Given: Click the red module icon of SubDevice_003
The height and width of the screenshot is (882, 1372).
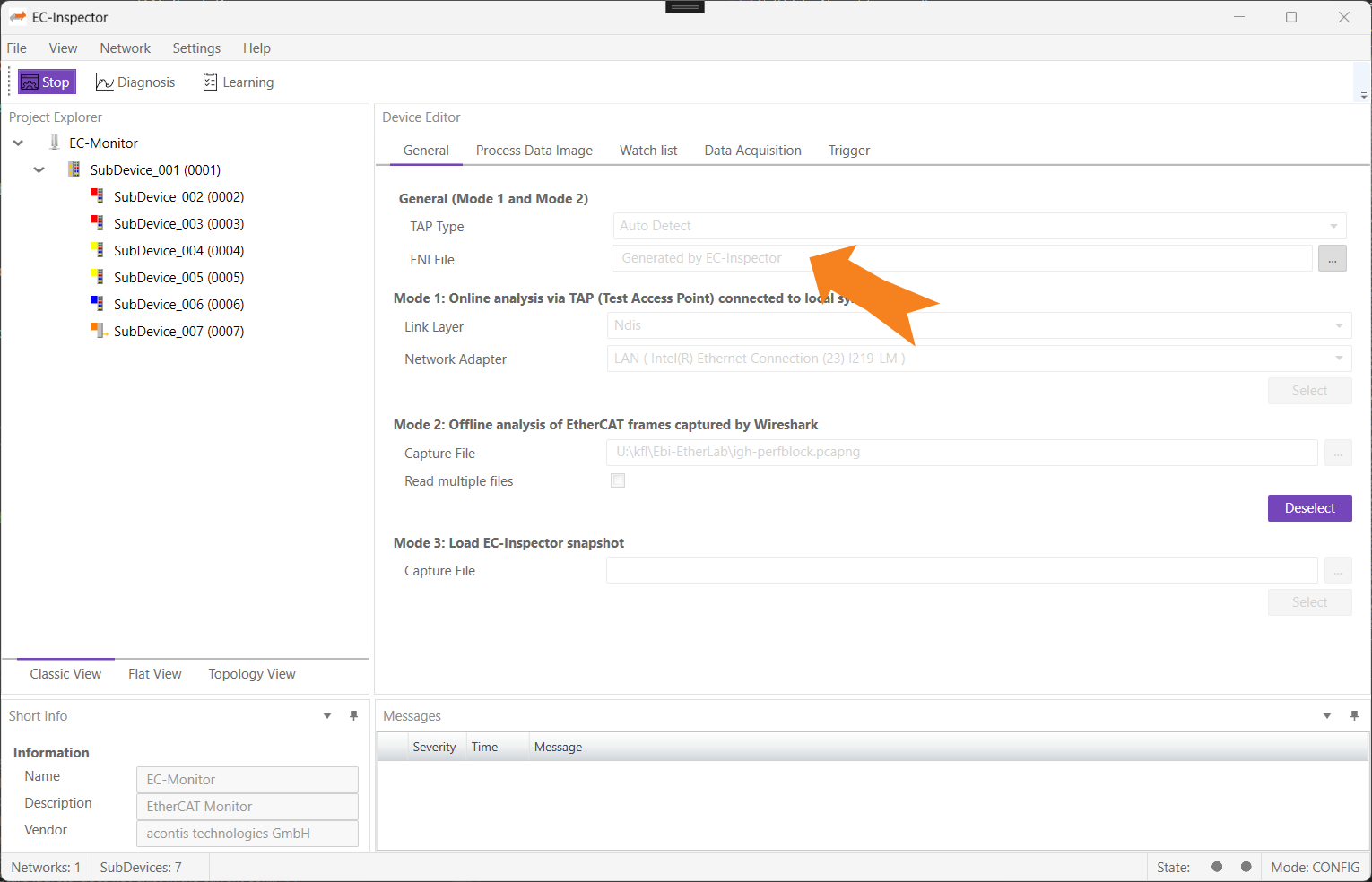Looking at the screenshot, I should point(96,223).
